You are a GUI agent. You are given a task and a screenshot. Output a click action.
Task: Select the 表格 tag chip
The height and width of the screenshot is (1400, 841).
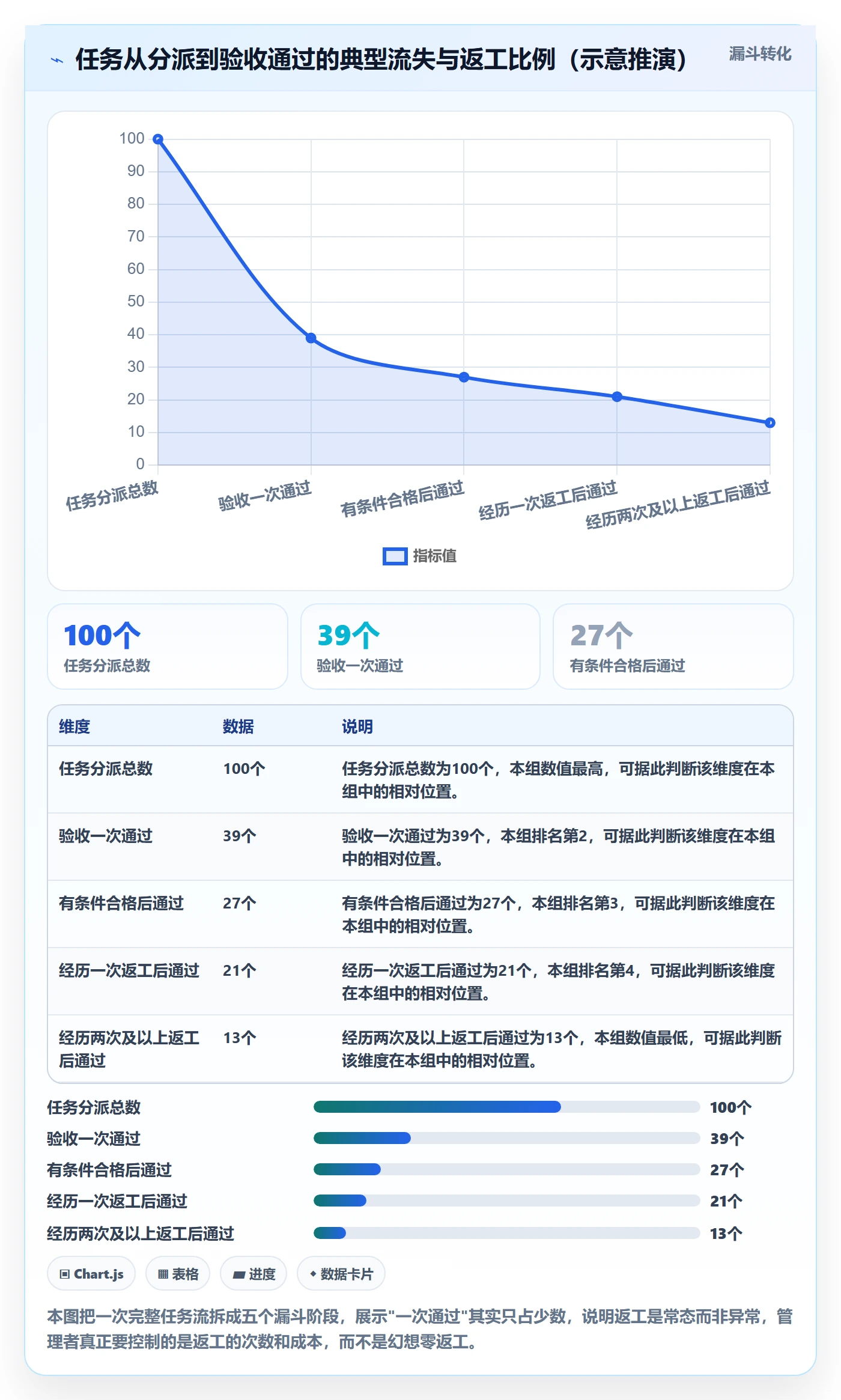pos(178,1274)
